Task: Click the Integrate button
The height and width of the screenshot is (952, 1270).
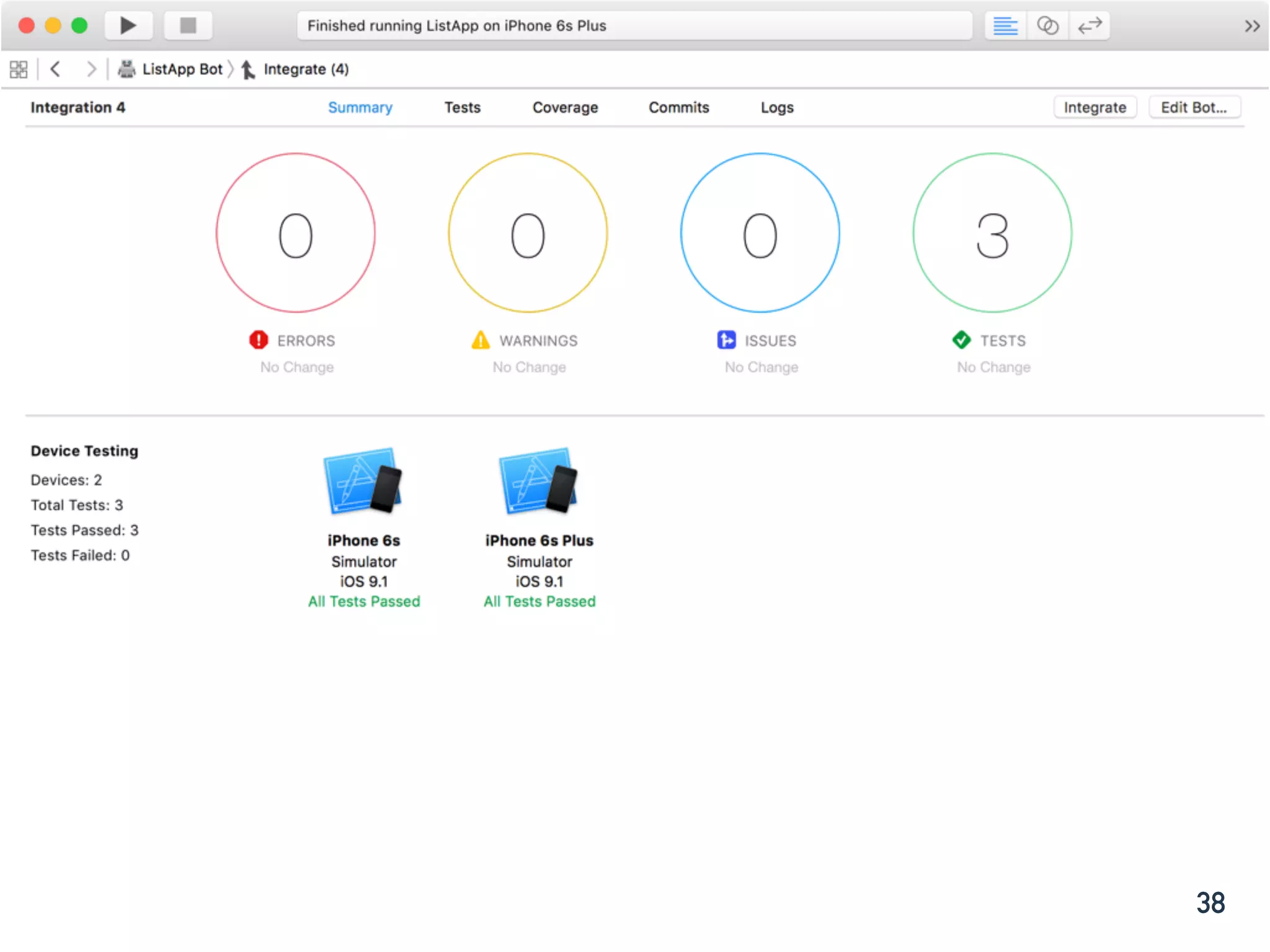Action: [1095, 107]
